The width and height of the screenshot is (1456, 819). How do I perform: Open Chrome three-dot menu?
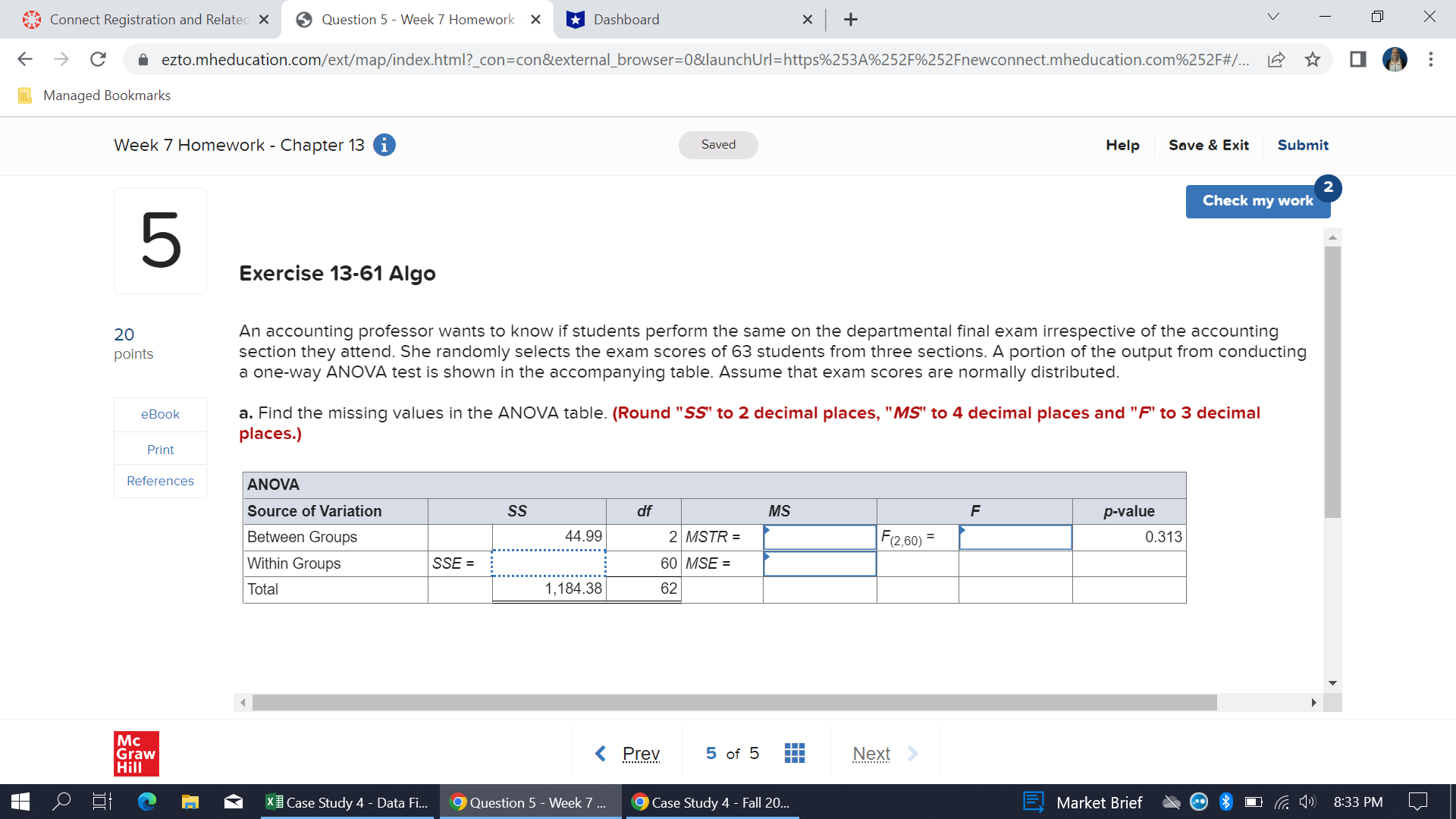1430,59
